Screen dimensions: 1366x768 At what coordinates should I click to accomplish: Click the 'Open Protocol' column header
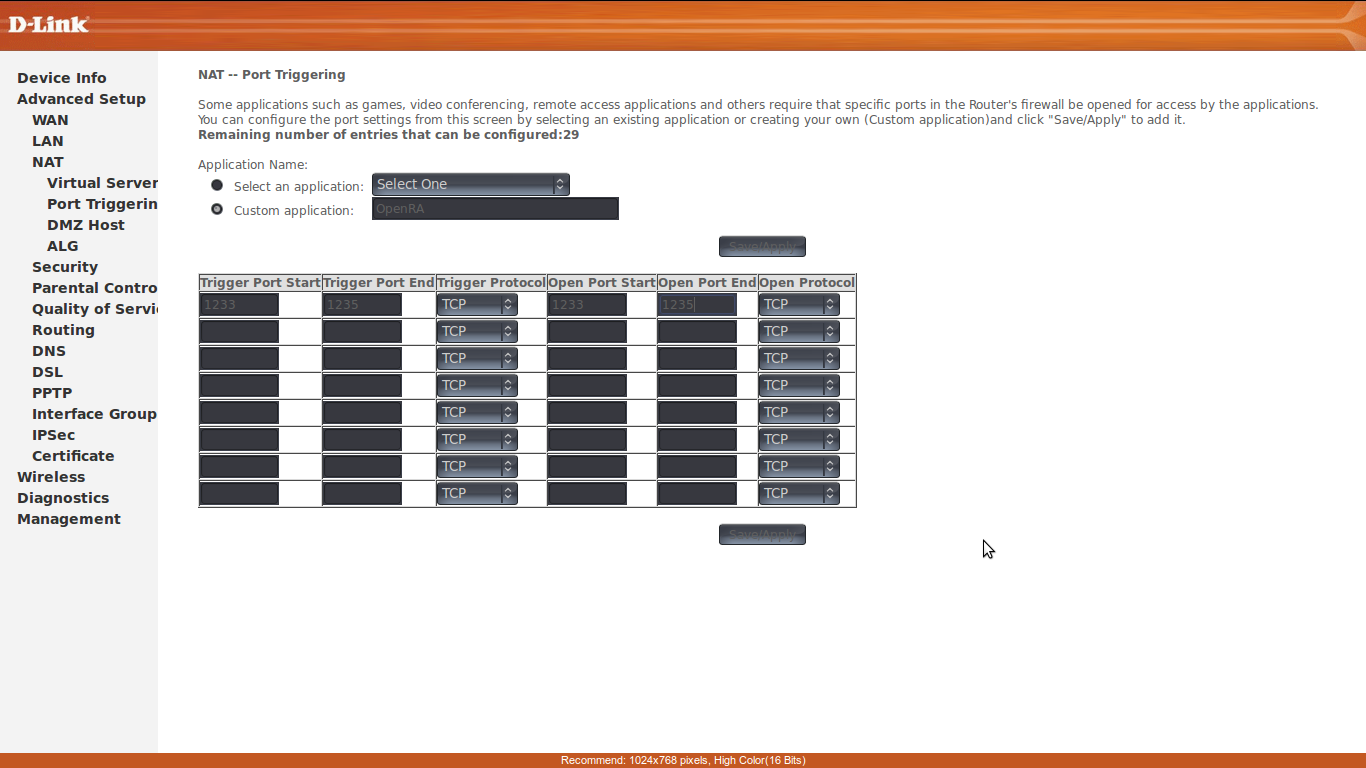pyautogui.click(x=807, y=283)
